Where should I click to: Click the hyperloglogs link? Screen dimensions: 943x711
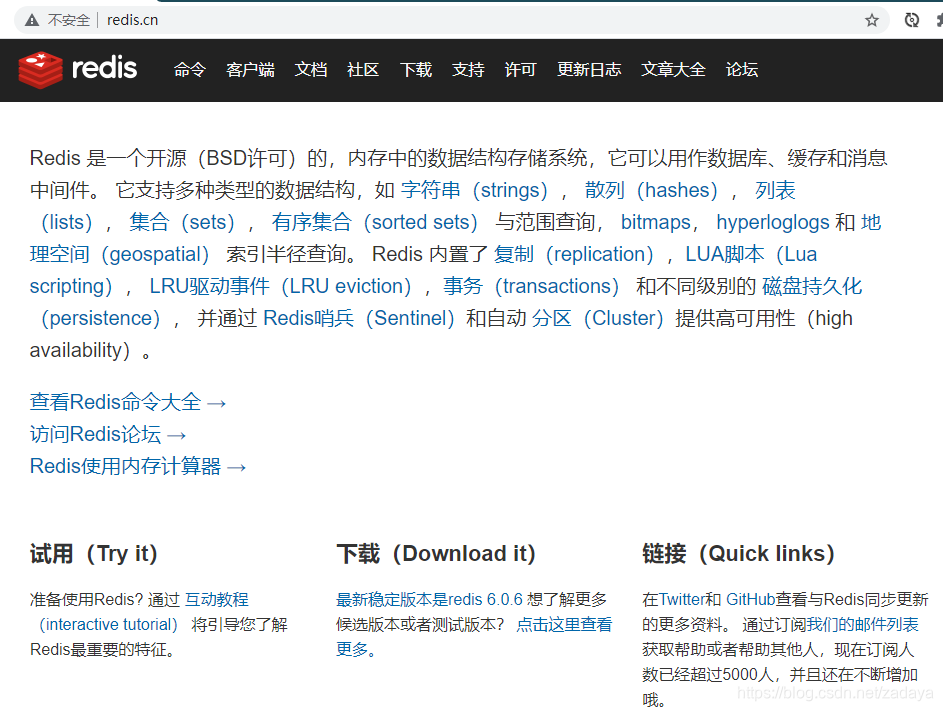pos(773,222)
